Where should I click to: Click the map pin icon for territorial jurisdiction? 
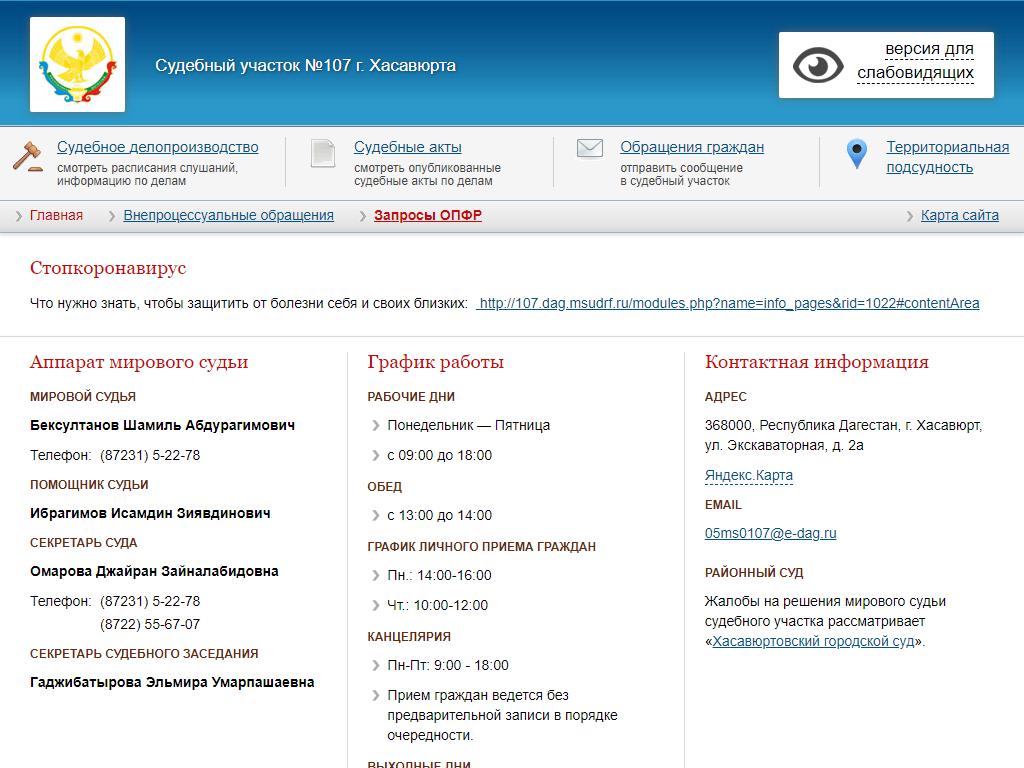856,154
